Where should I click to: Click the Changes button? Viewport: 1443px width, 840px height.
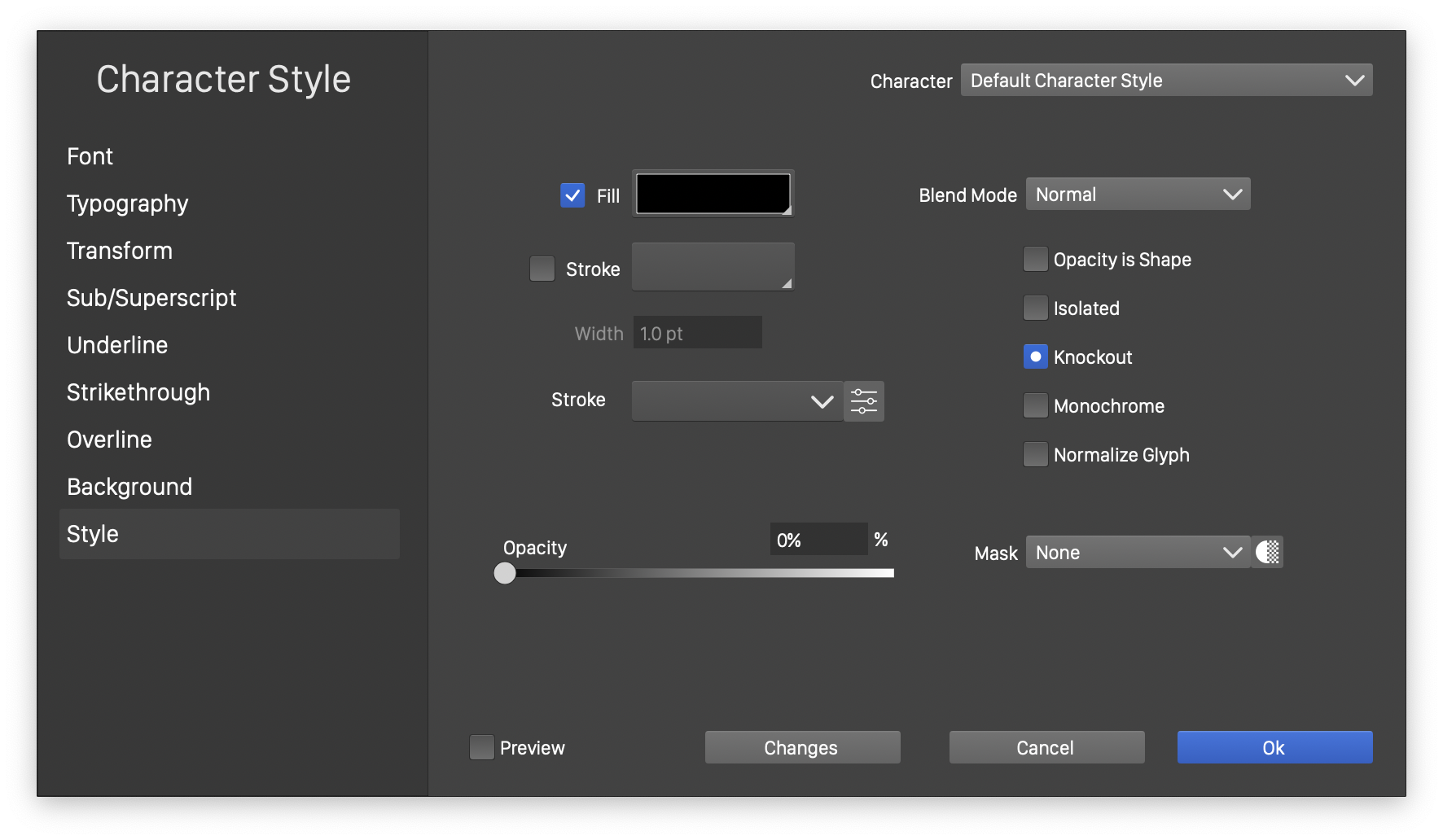coord(802,747)
